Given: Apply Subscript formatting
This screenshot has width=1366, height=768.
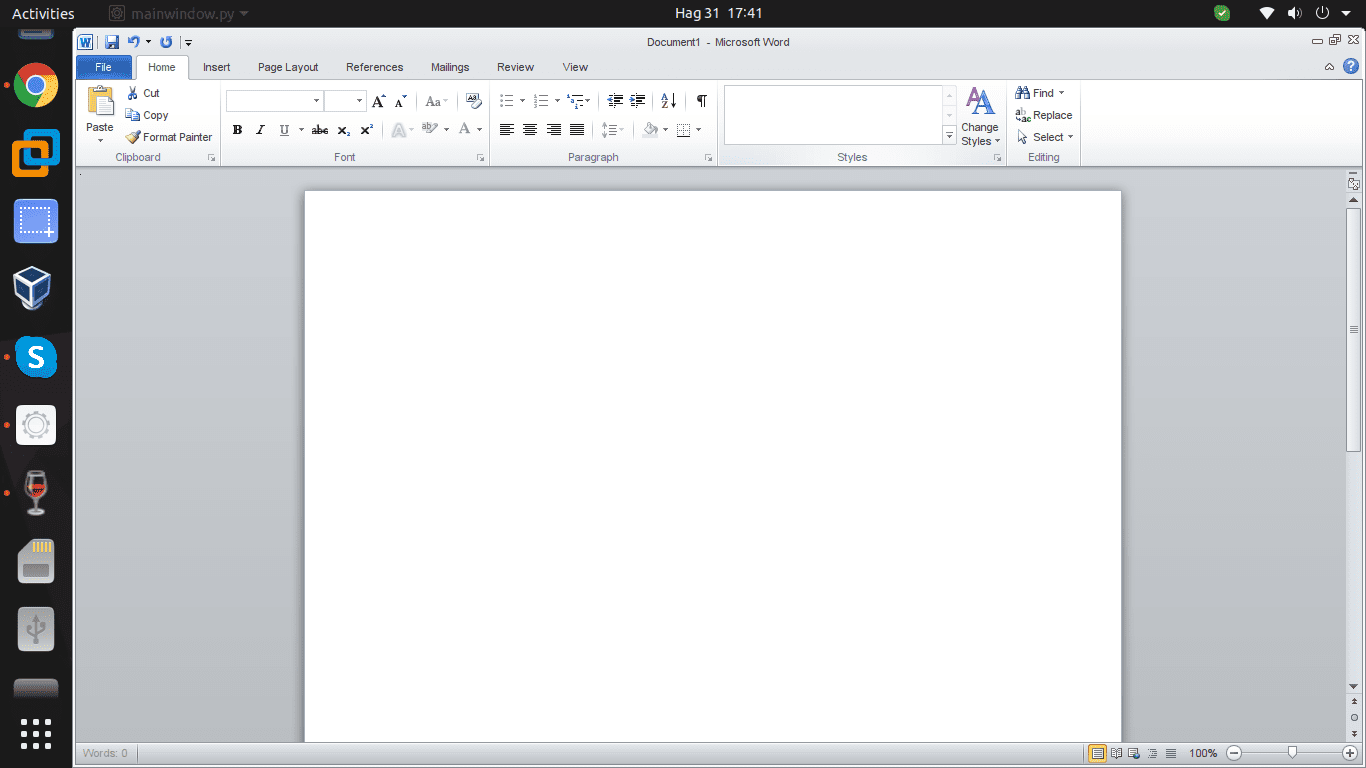Looking at the screenshot, I should tap(343, 130).
